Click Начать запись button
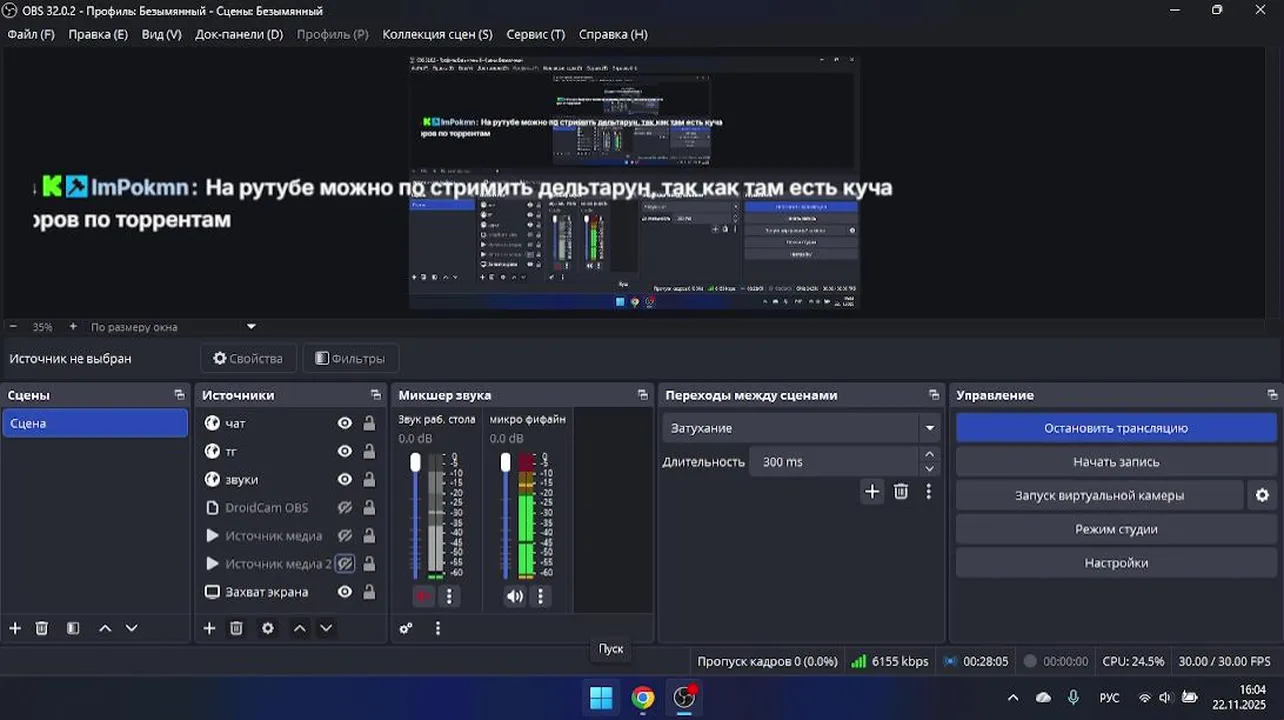This screenshot has height=720, width=1284. pos(1116,462)
